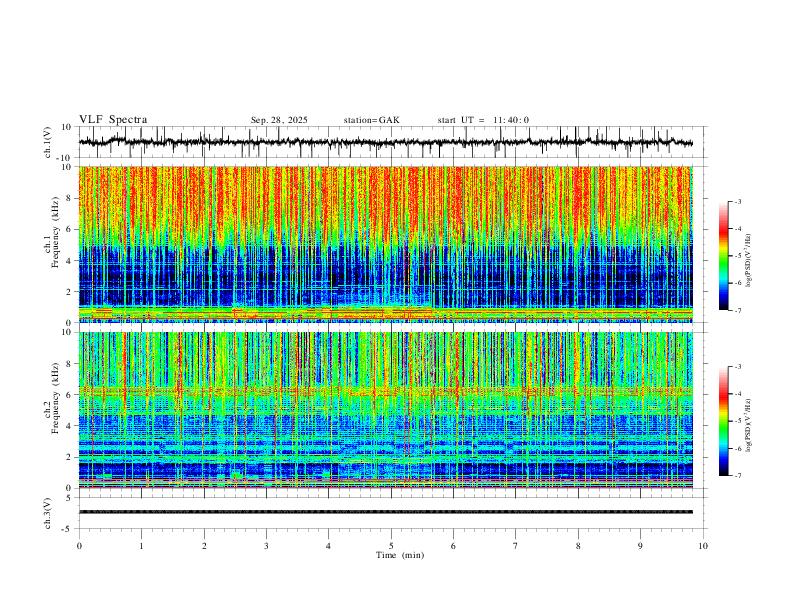
Task: Click the ch.3(V) axis label
Action: (x=48, y=513)
